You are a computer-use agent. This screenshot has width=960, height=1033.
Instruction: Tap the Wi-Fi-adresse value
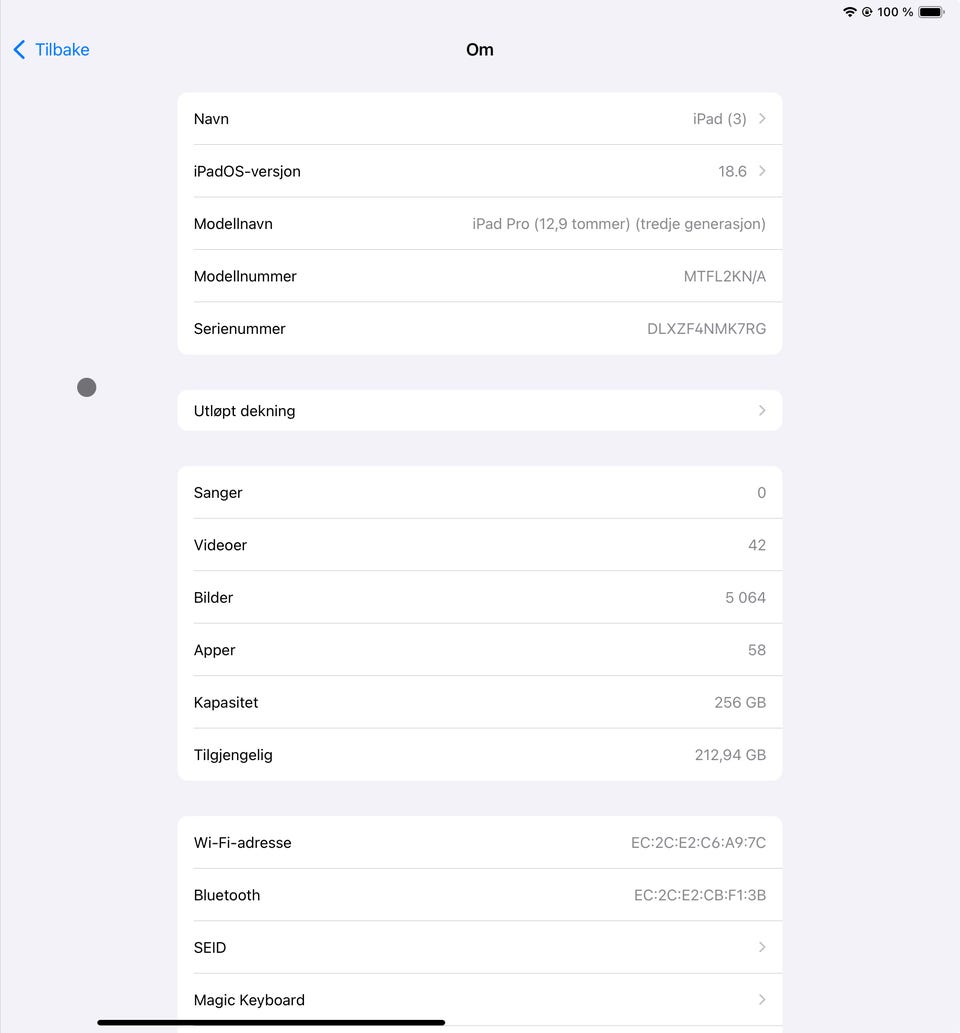(698, 843)
